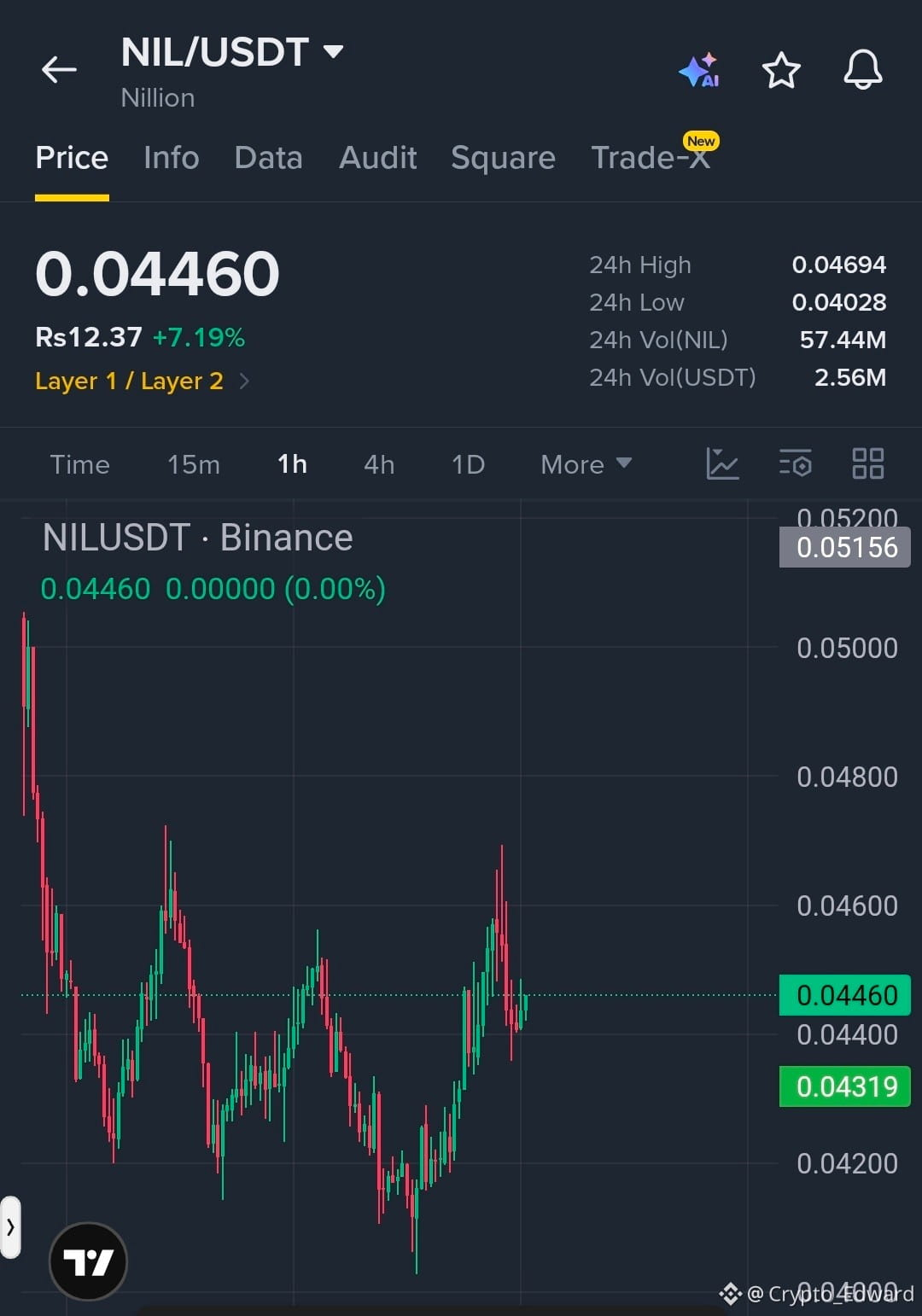Select the 15m chart interval
922x1316 pixels.
coord(194,464)
